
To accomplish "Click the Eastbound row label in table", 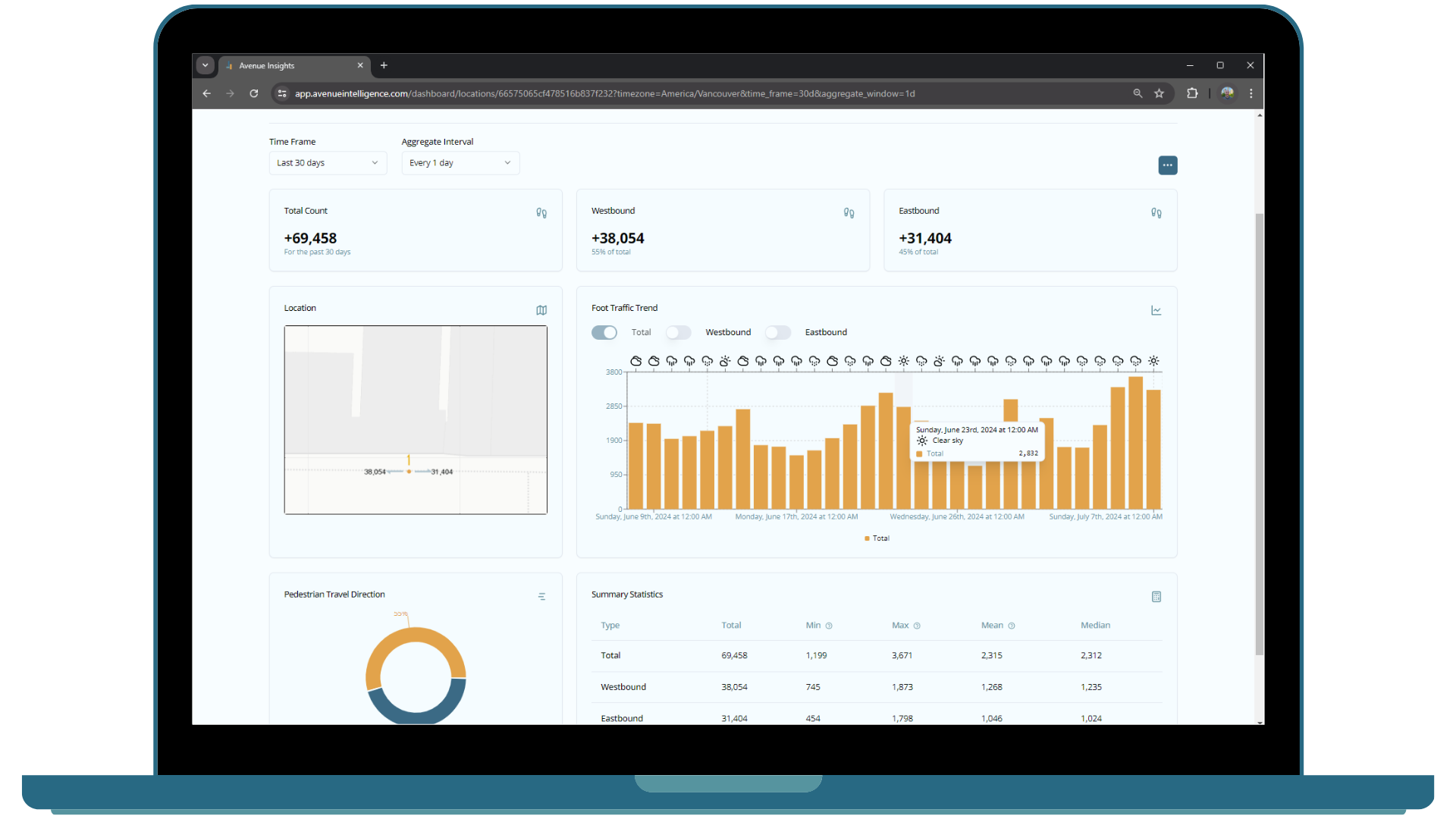I will point(622,718).
